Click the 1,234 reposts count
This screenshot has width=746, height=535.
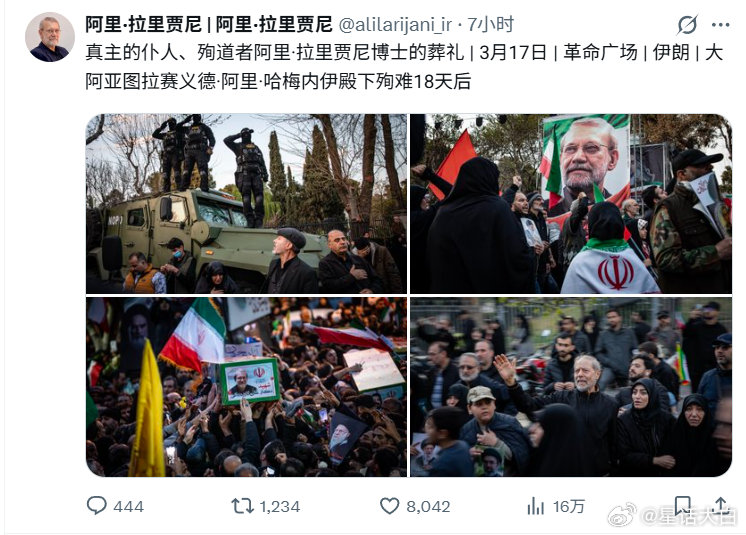point(280,506)
